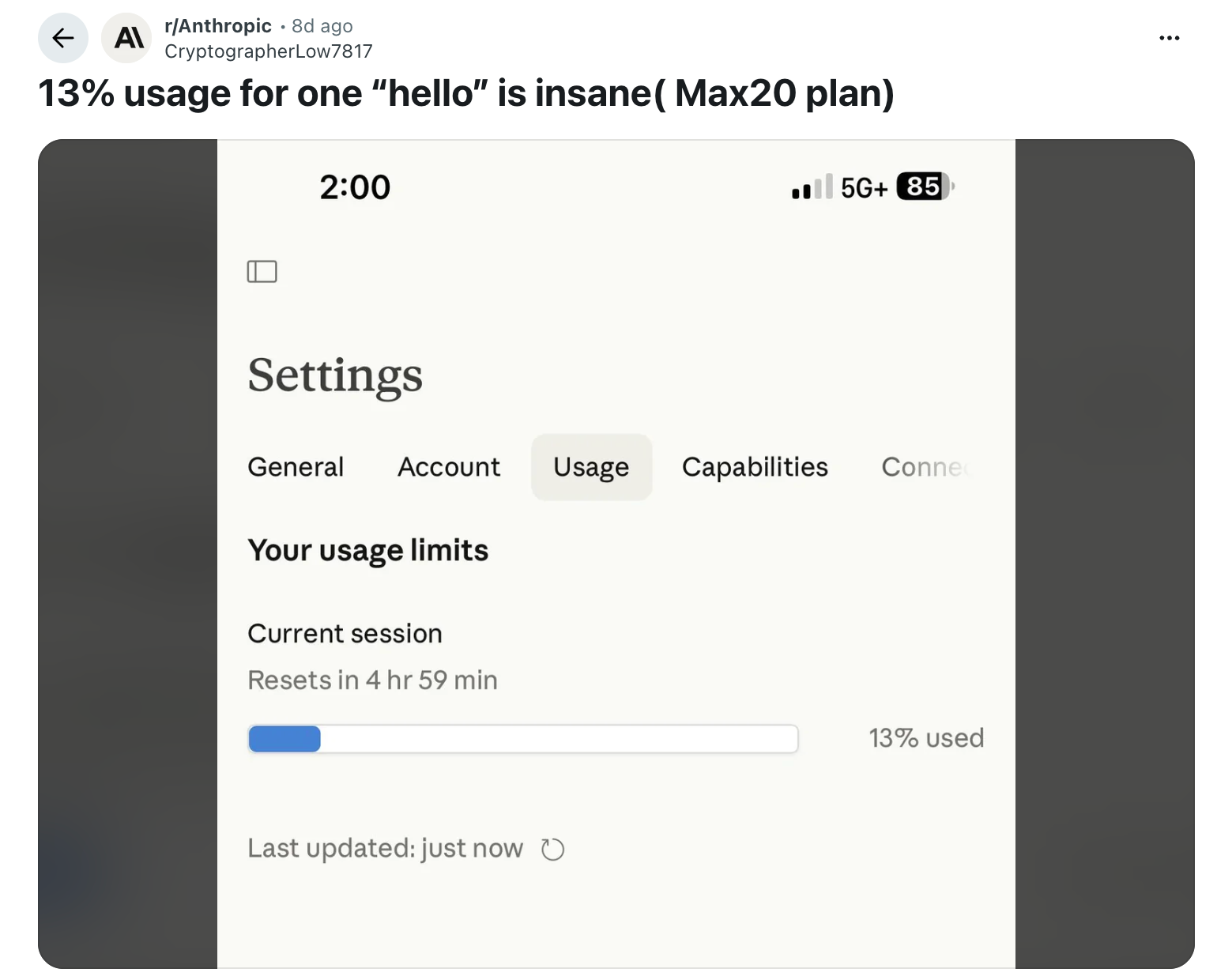The image size is (1217, 980).
Task: Click the 5G+ network indicator
Action: click(x=864, y=188)
